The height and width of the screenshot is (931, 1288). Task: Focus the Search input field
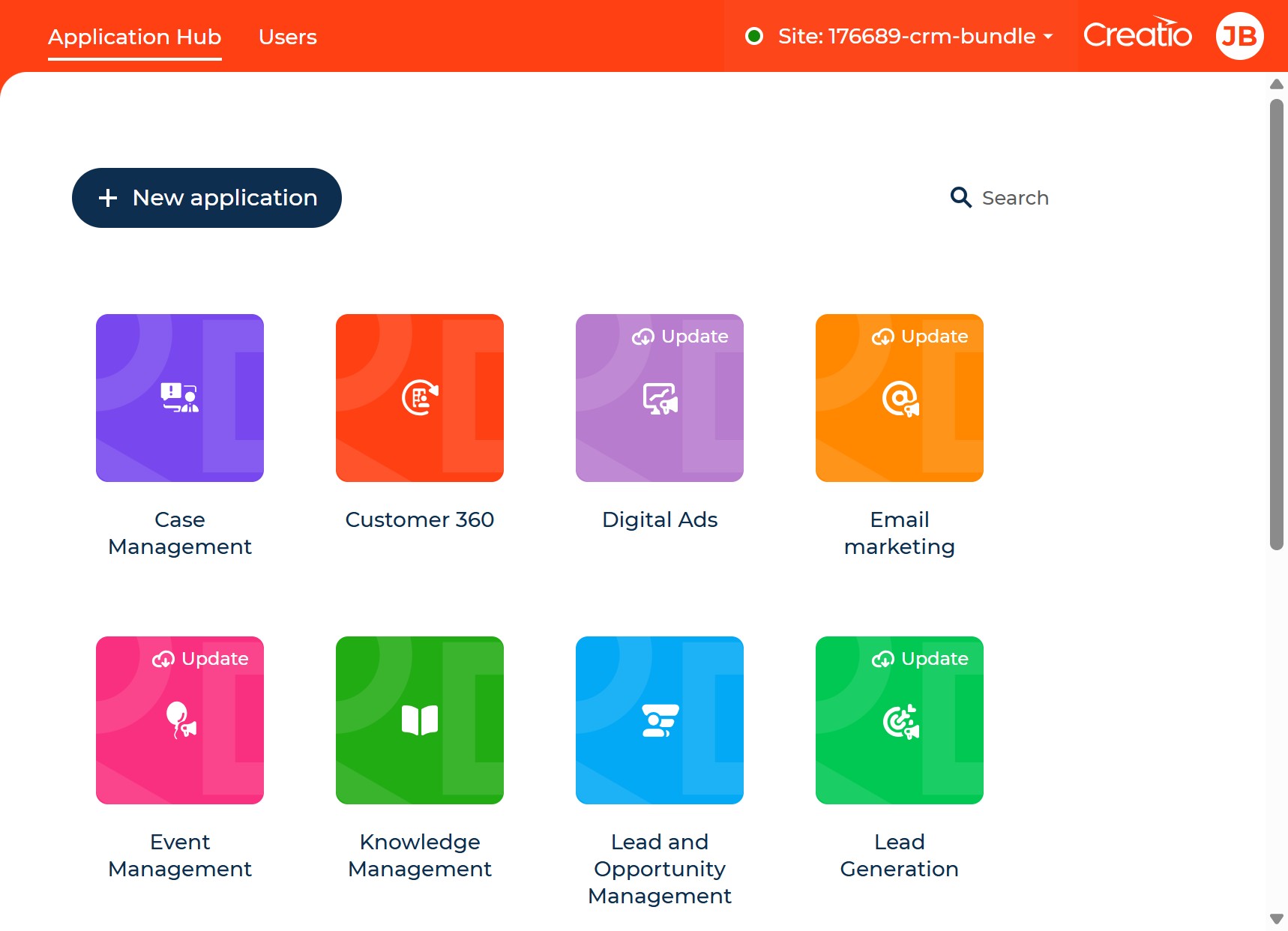[1015, 198]
